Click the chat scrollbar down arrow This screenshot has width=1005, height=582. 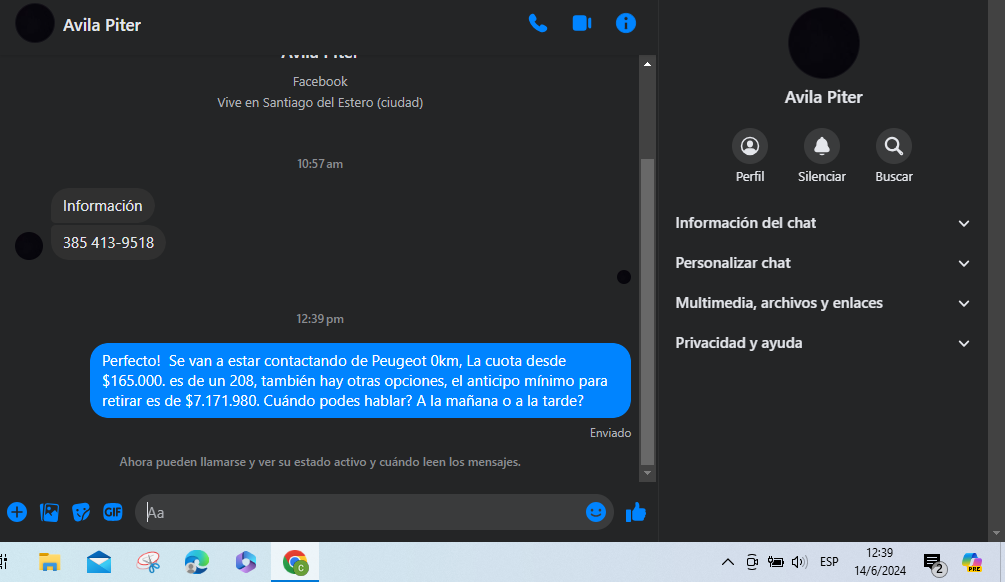coord(647,473)
